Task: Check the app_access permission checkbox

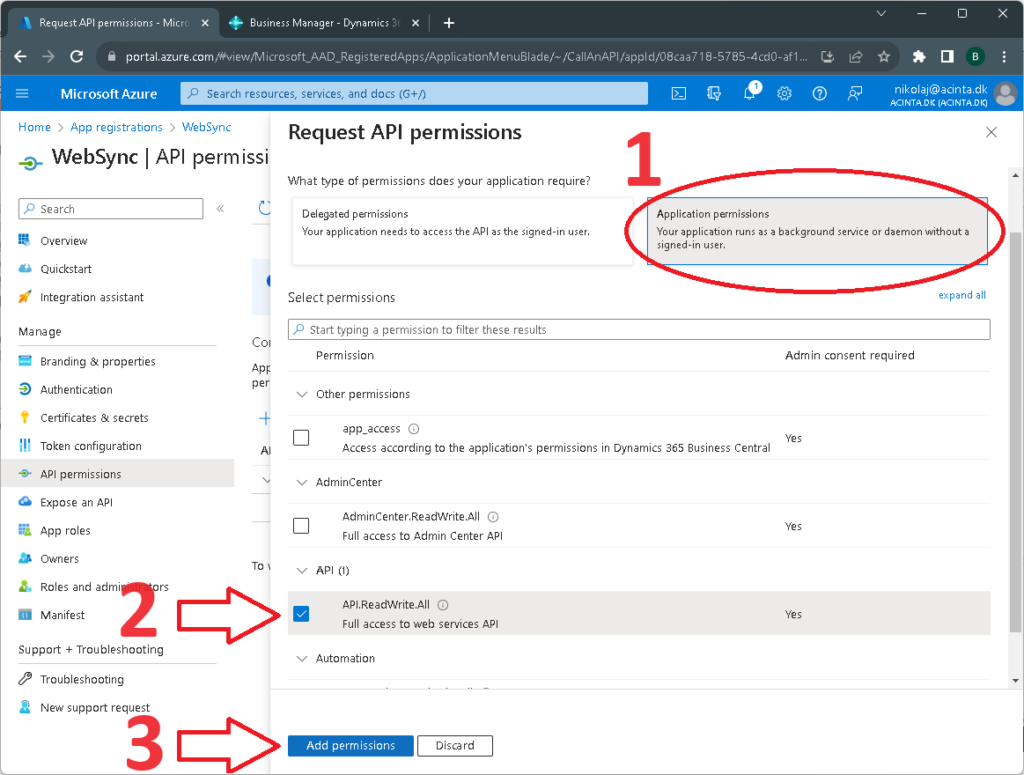Action: click(301, 438)
